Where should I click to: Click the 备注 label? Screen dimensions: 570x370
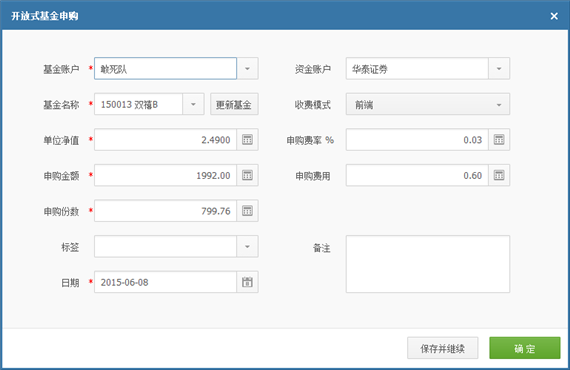[x=322, y=248]
